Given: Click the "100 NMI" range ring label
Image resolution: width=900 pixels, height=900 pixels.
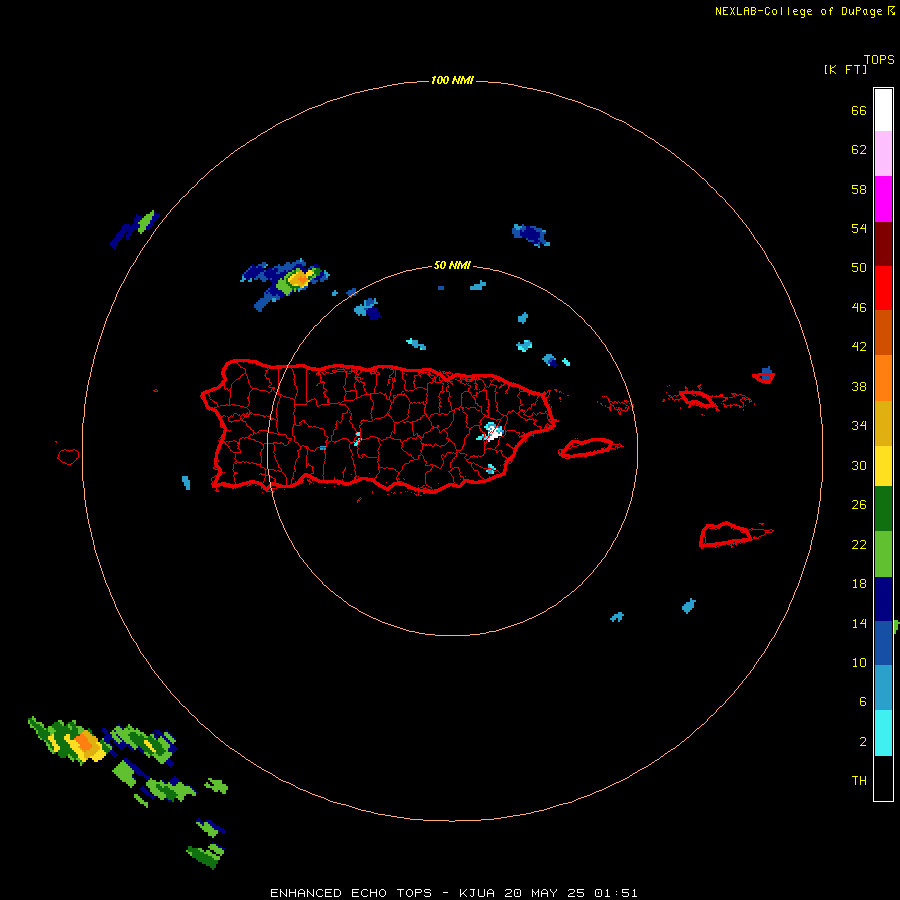Looking at the screenshot, I should pos(452,80).
